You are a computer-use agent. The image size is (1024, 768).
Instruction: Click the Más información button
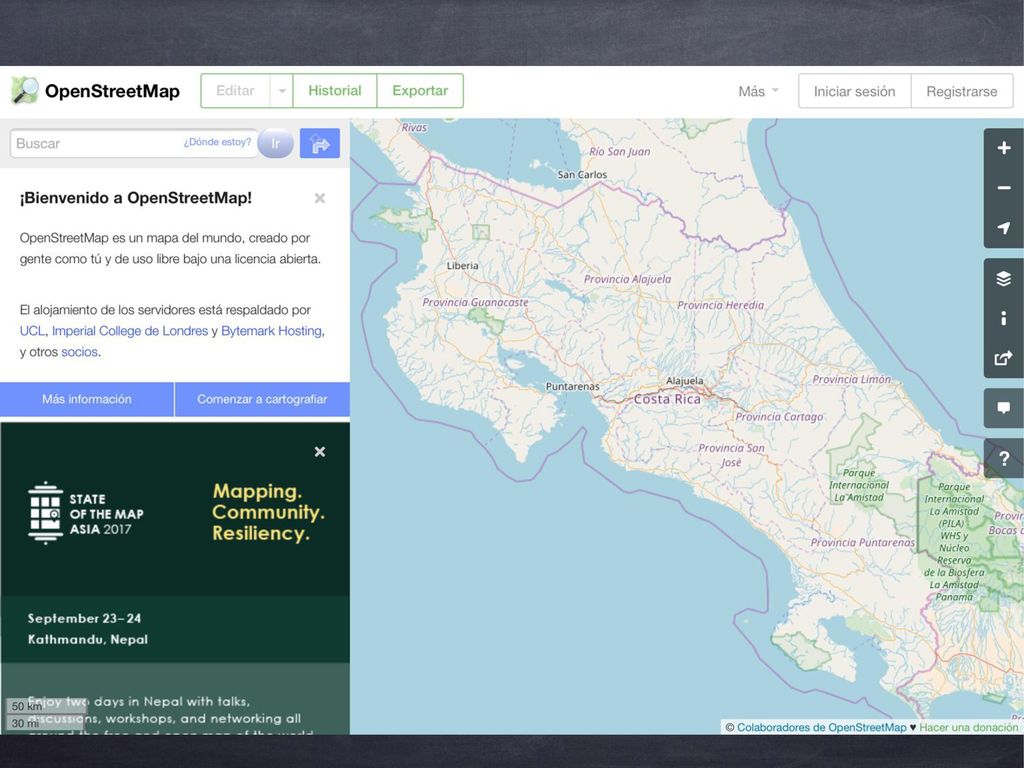(x=87, y=399)
